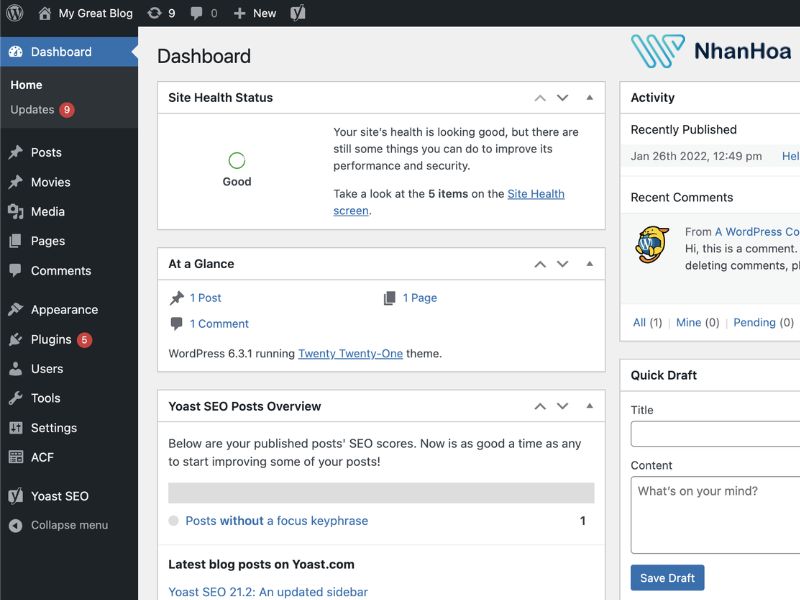800x600 pixels.
Task: Click the bubble icon beside 1 Comment
Action: (177, 323)
